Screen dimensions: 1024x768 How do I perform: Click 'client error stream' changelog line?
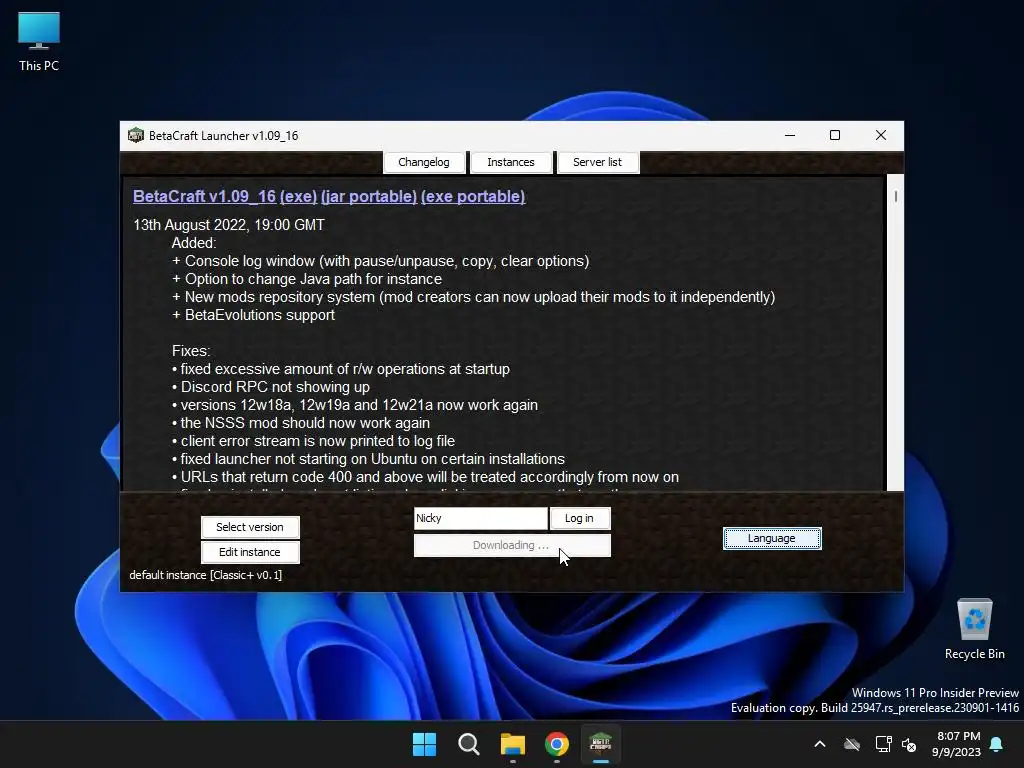point(313,441)
